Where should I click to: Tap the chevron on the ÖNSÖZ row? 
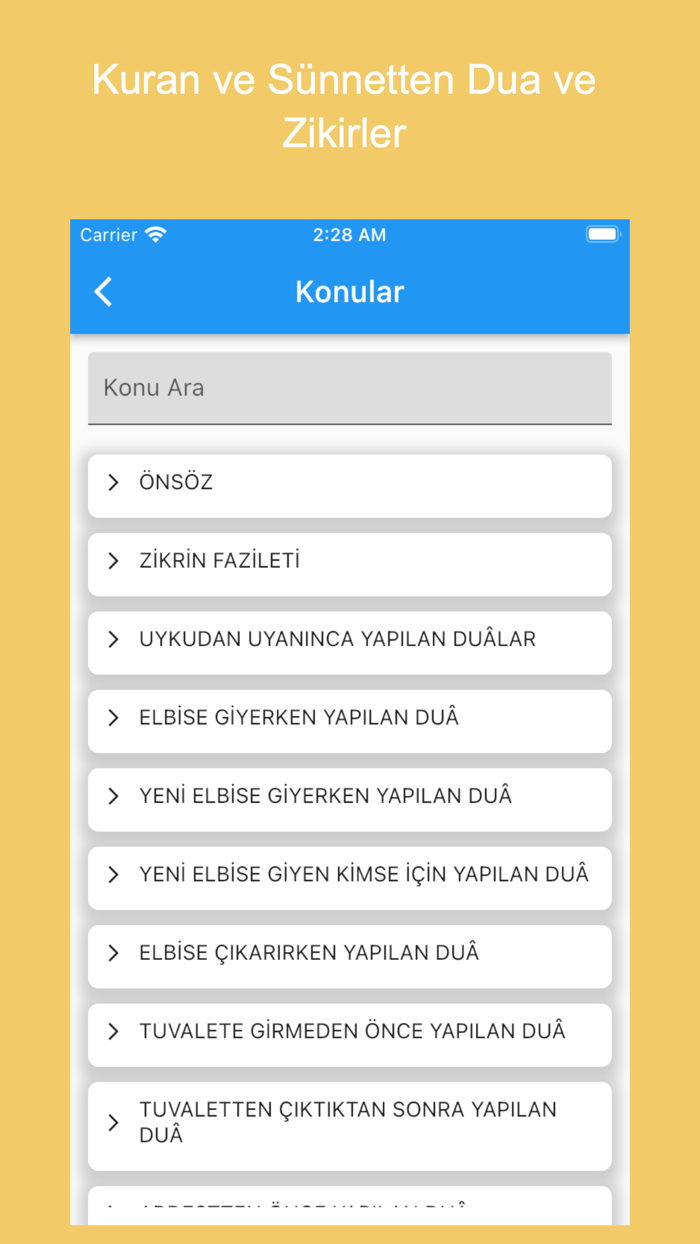point(112,482)
